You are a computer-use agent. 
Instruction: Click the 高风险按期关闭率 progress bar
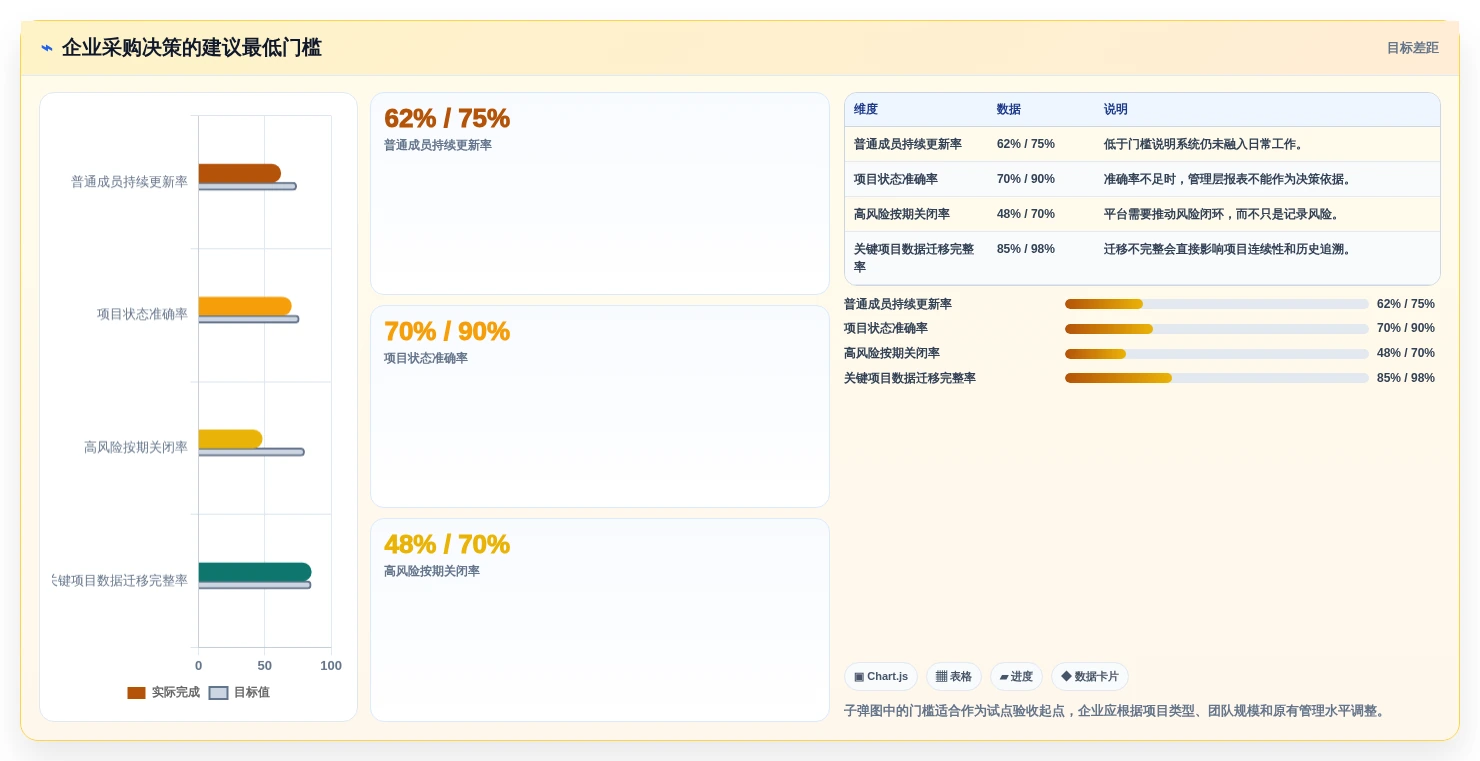click(x=1216, y=354)
